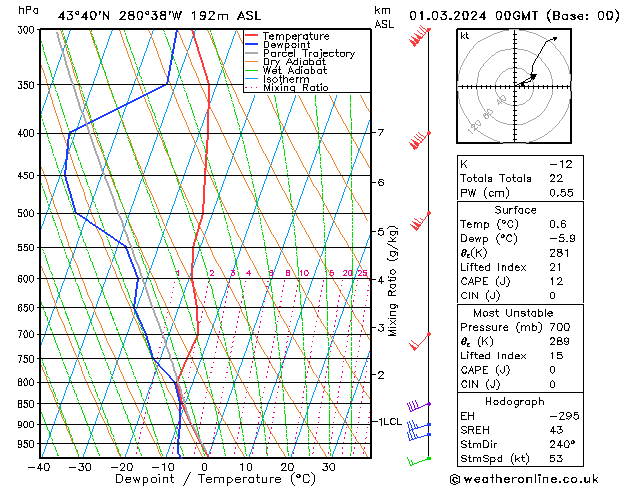This screenshot has height=486, width=629.
Task: Click the Most Unstable Lifted Index 15
Action: point(556,356)
